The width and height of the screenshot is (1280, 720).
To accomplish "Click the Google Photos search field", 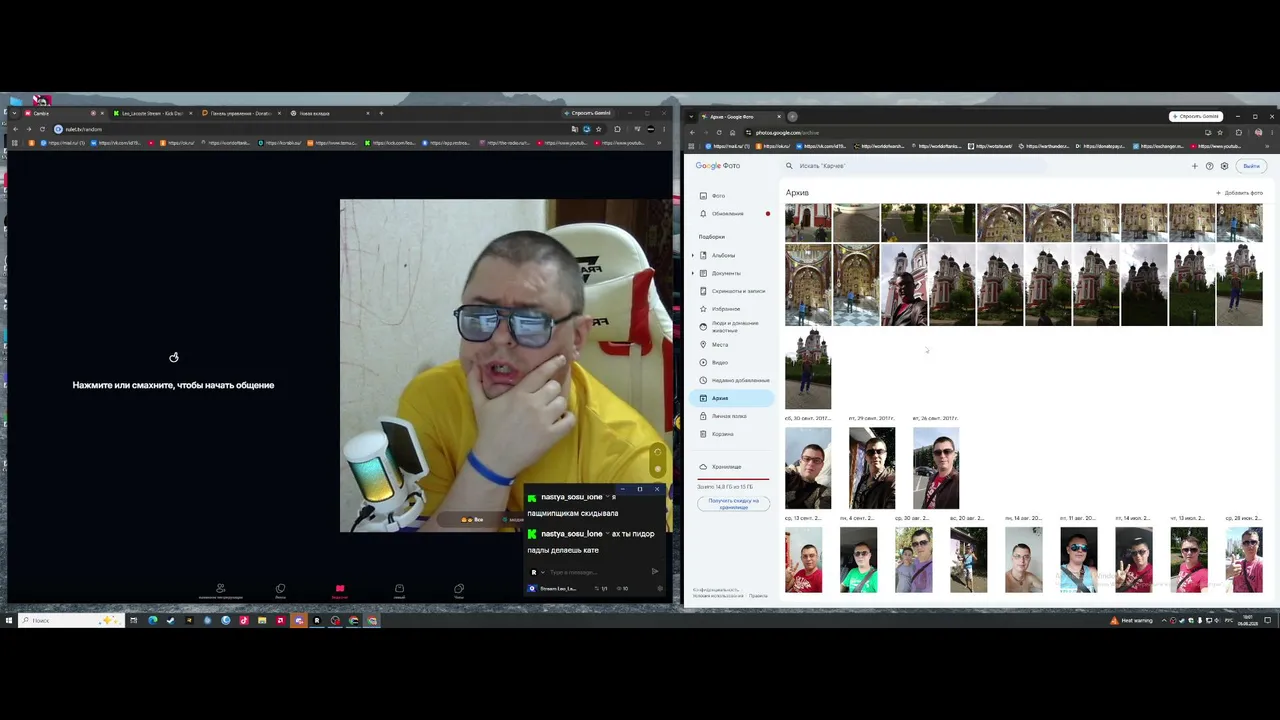I will pyautogui.click(x=915, y=166).
